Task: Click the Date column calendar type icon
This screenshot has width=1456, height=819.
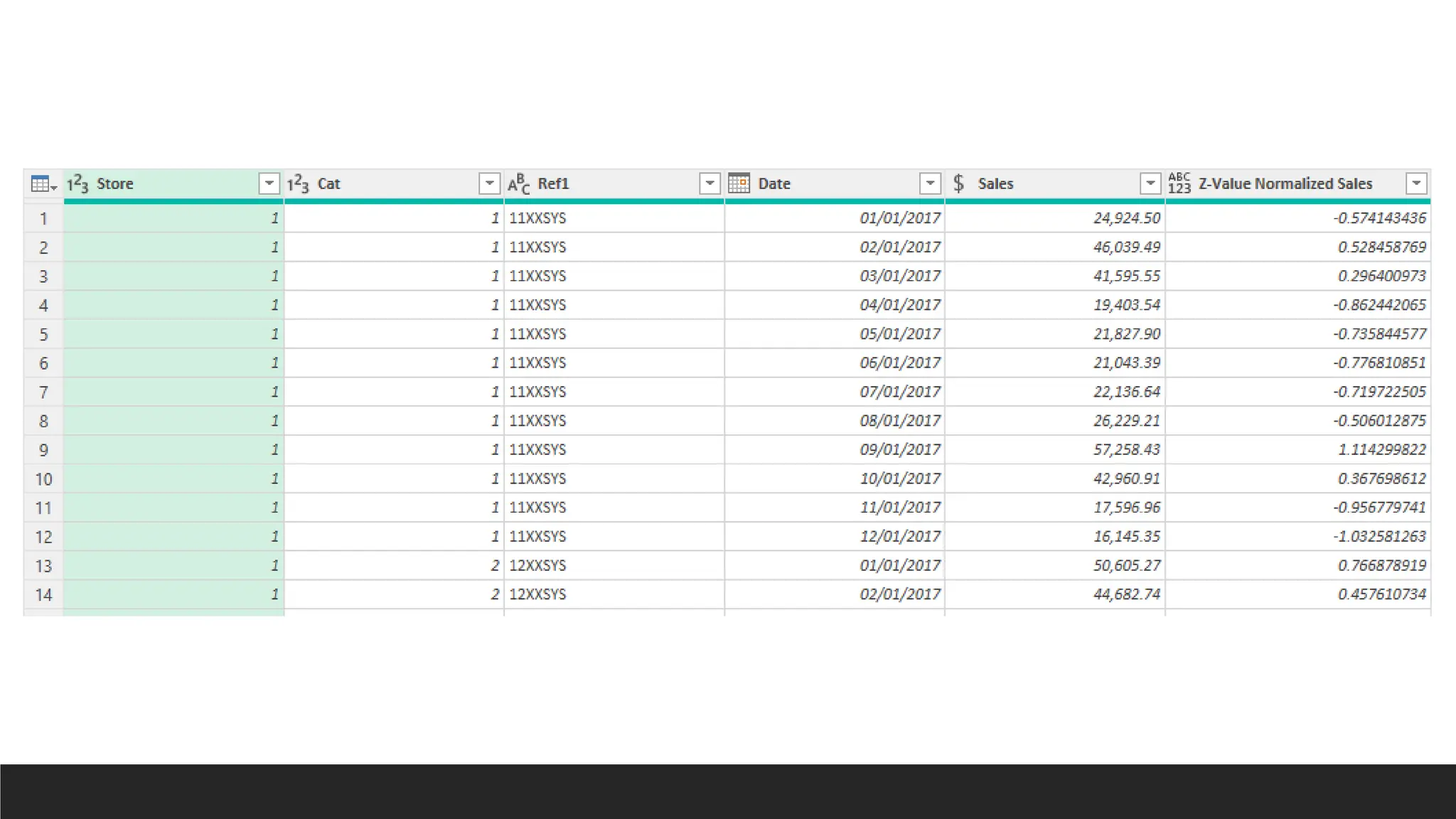Action: (739, 183)
